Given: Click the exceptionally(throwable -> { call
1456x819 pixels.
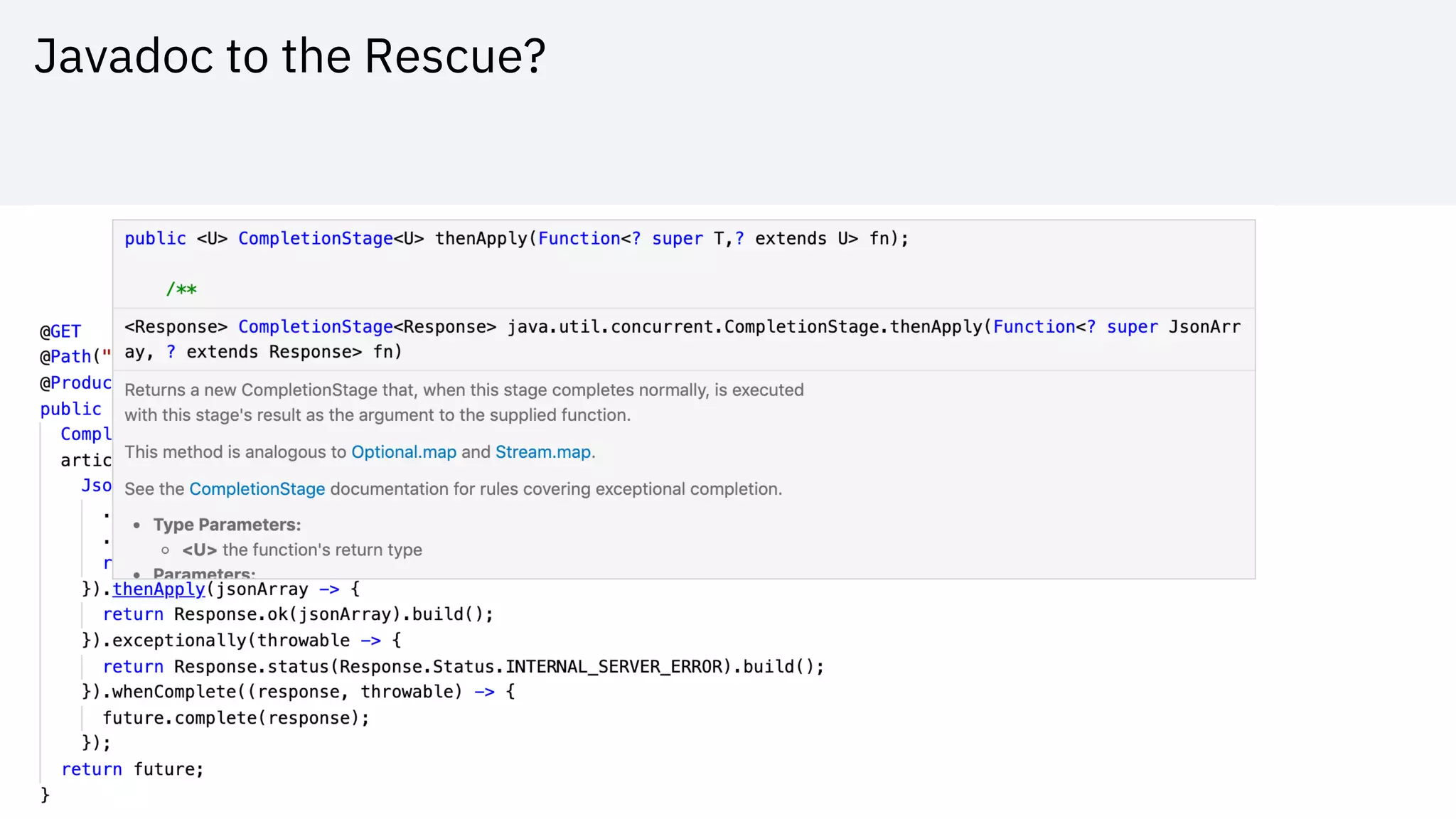Looking at the screenshot, I should [x=242, y=641].
